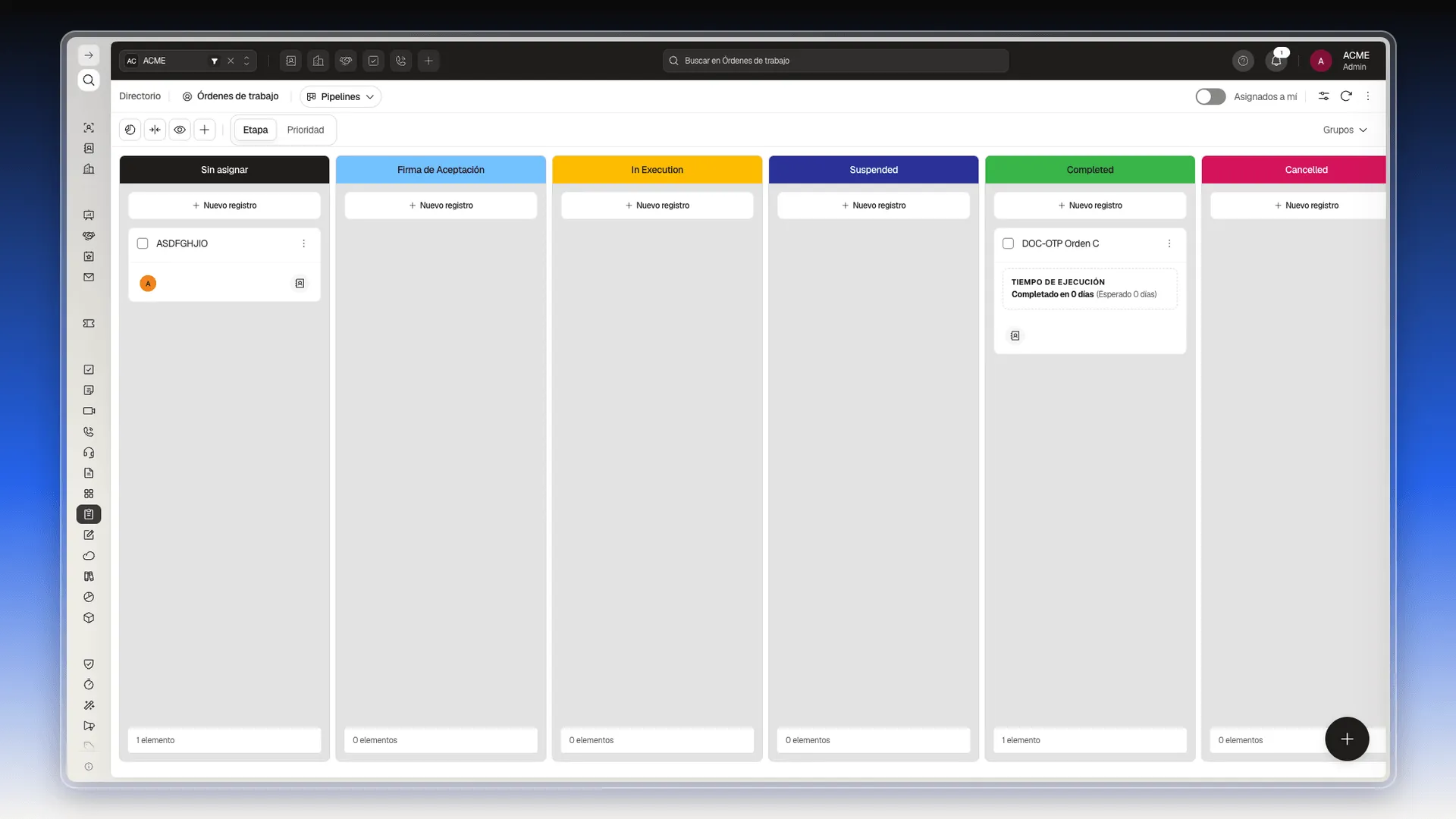1456x819 pixels.
Task: Check the DOC-OTP Orden C card checkbox
Action: click(1008, 243)
